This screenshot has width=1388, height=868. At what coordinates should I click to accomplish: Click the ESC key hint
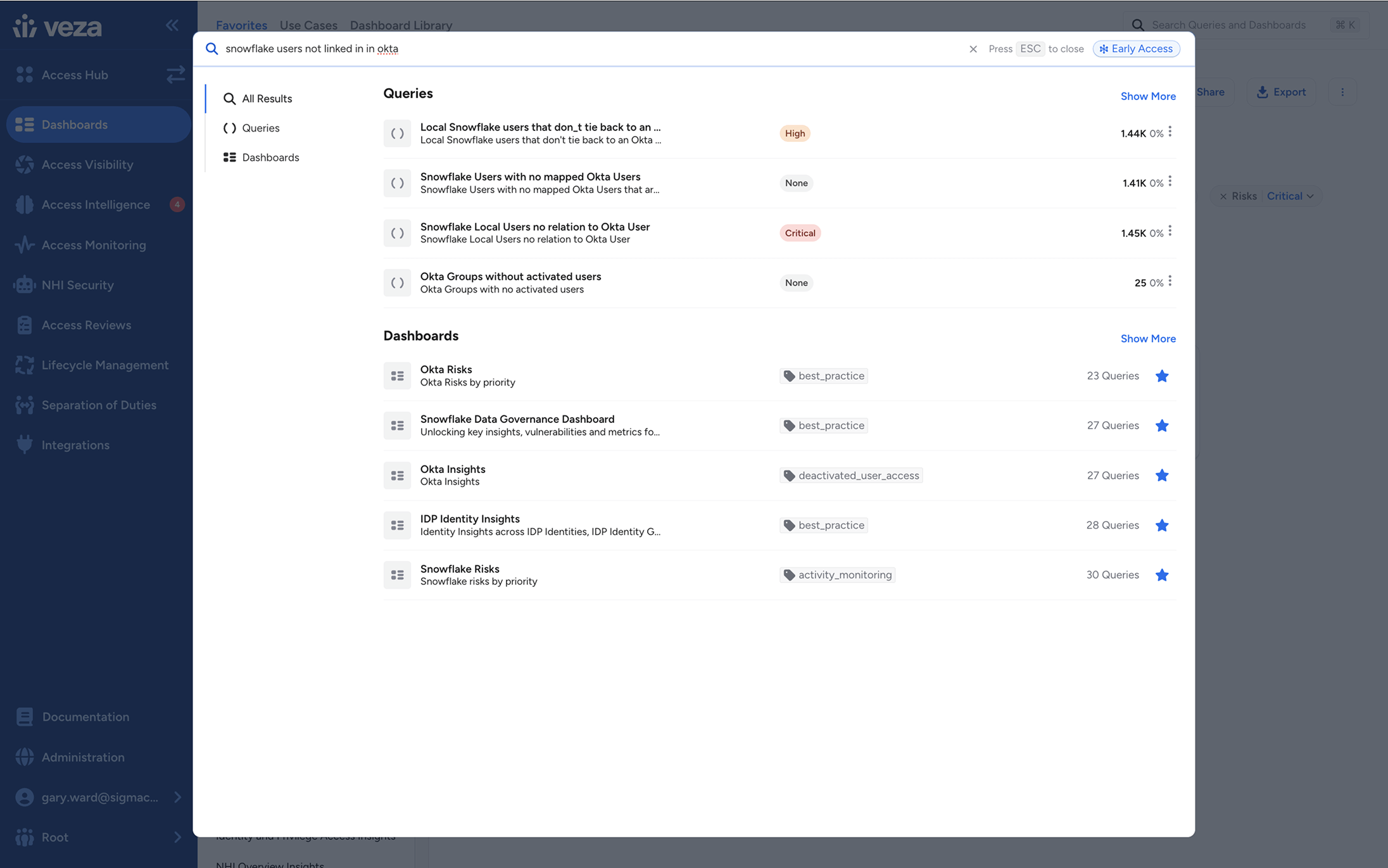(x=1030, y=49)
